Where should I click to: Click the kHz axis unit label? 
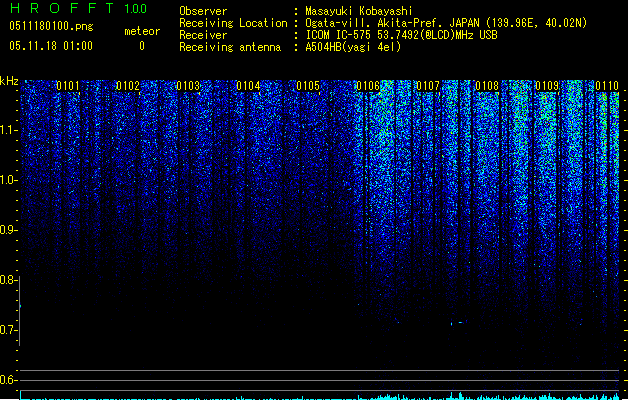(9, 81)
